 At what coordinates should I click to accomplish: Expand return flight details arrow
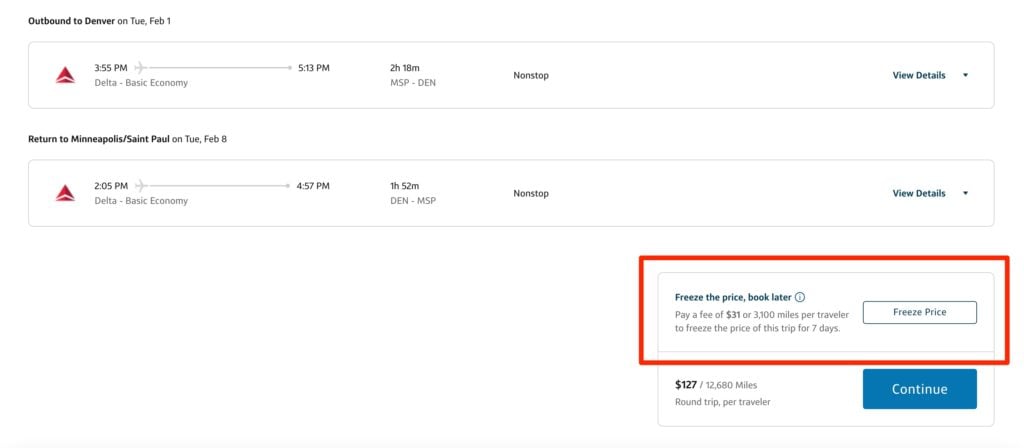[965, 193]
